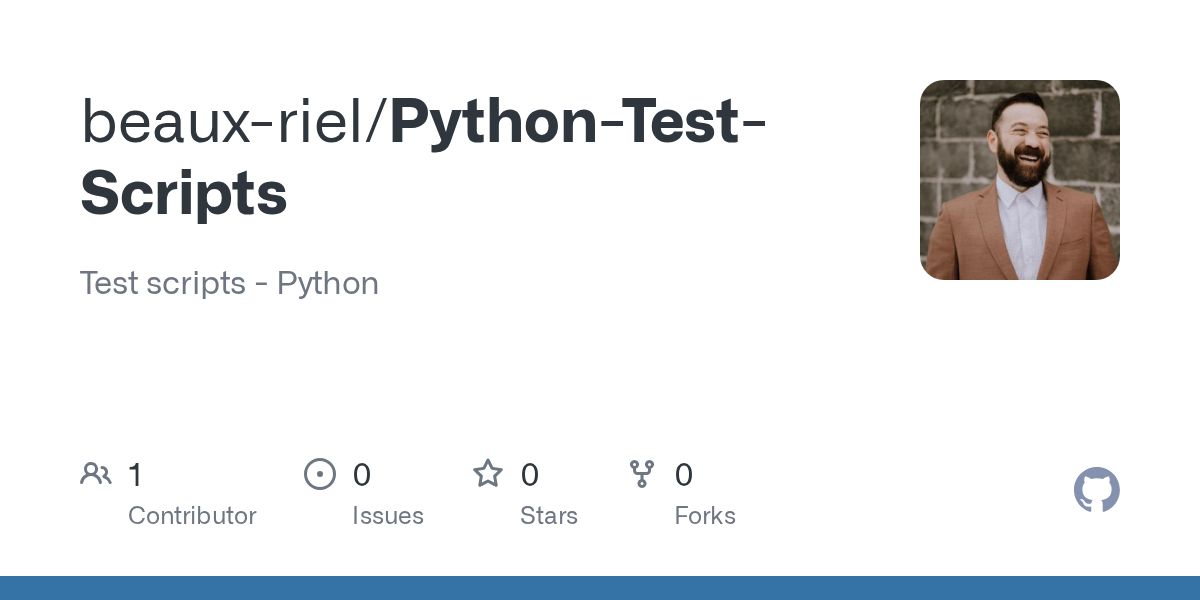Open the Forks label
This screenshot has height=600, width=1200.
(705, 516)
